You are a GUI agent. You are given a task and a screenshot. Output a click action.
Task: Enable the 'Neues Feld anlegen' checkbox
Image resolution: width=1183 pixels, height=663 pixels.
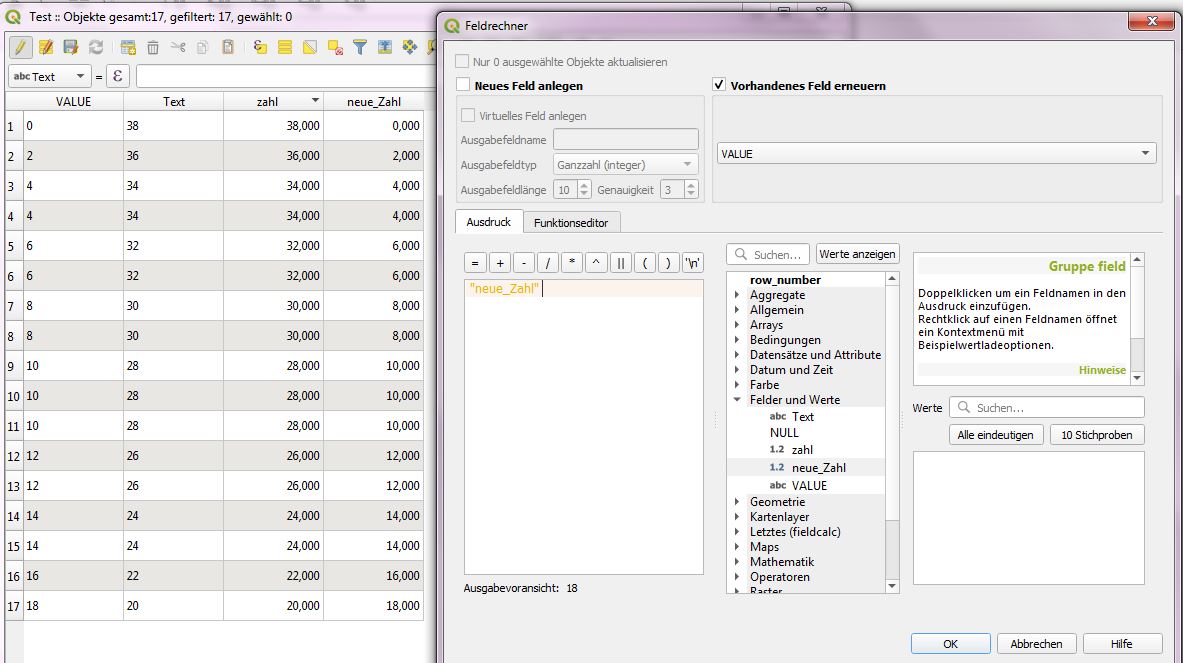pyautogui.click(x=463, y=86)
